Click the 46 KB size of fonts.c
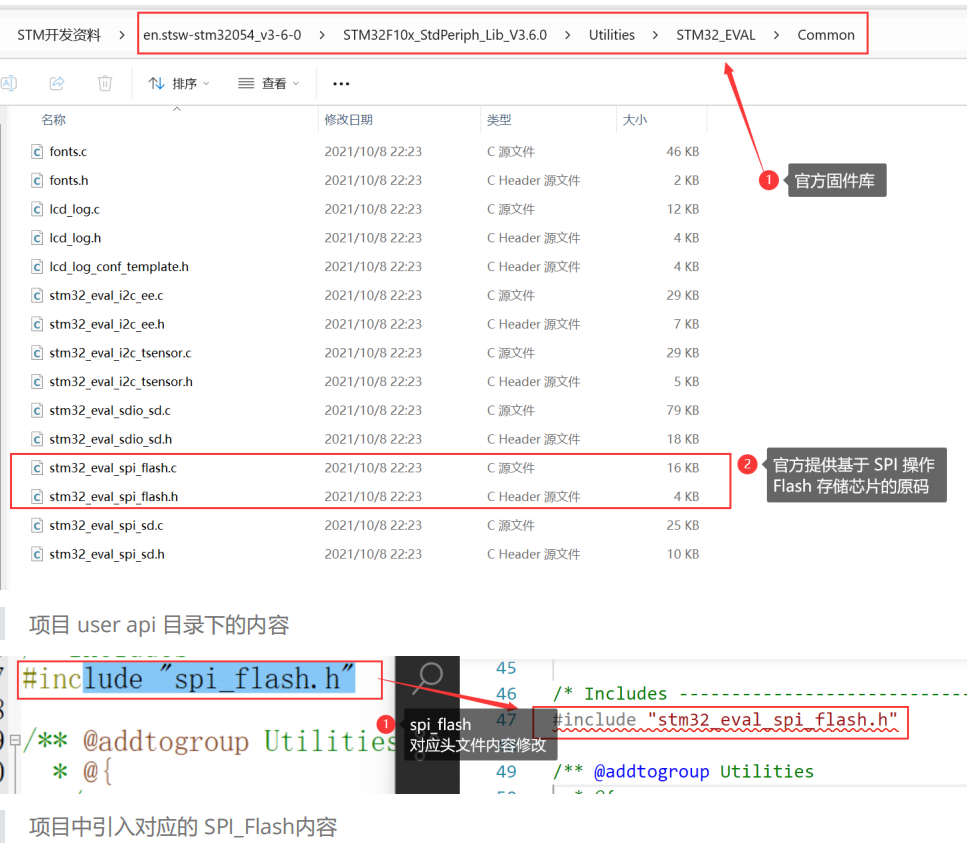This screenshot has height=850, width=977. point(682,151)
